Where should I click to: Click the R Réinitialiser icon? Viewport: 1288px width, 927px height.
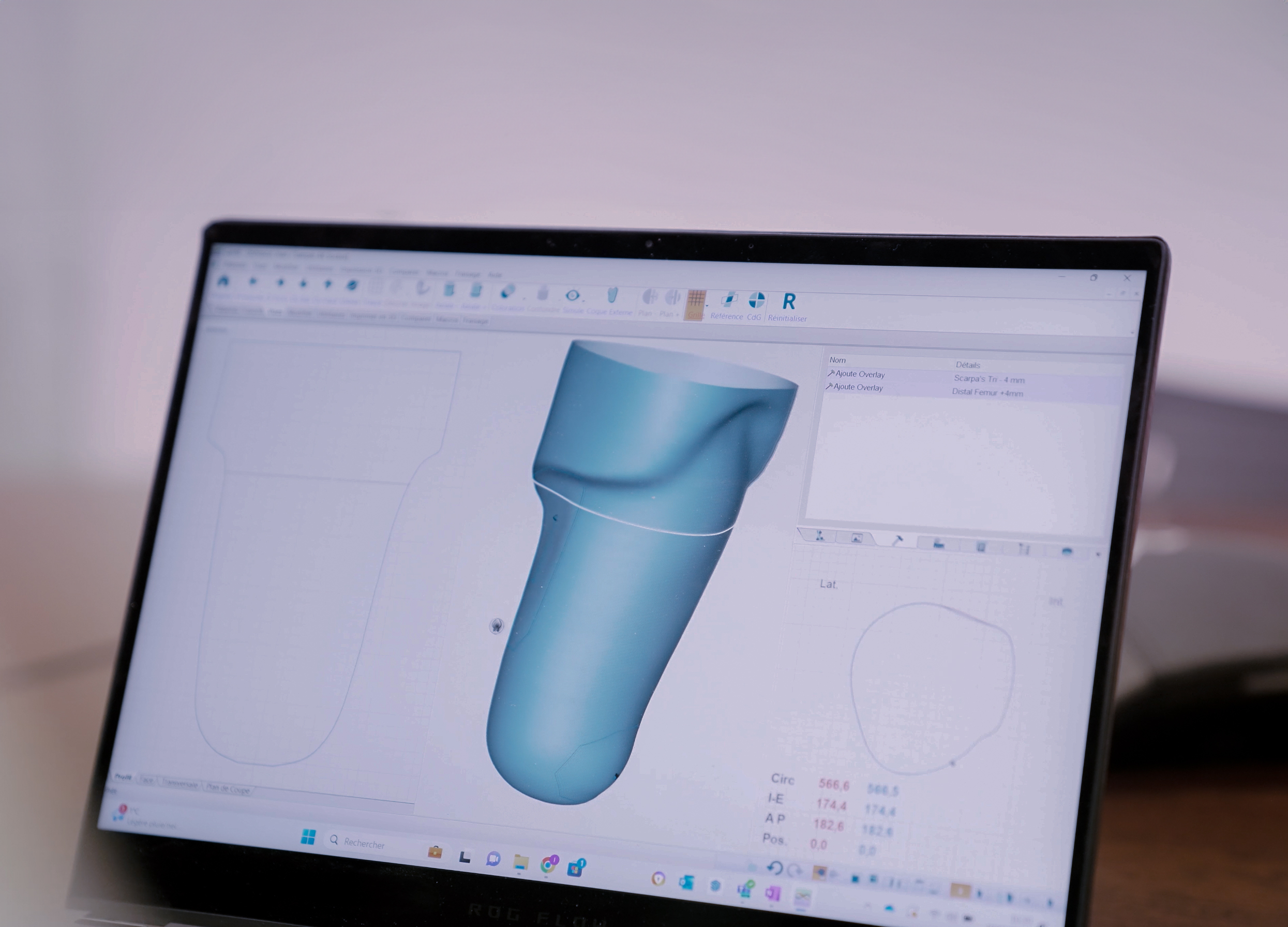coord(790,301)
